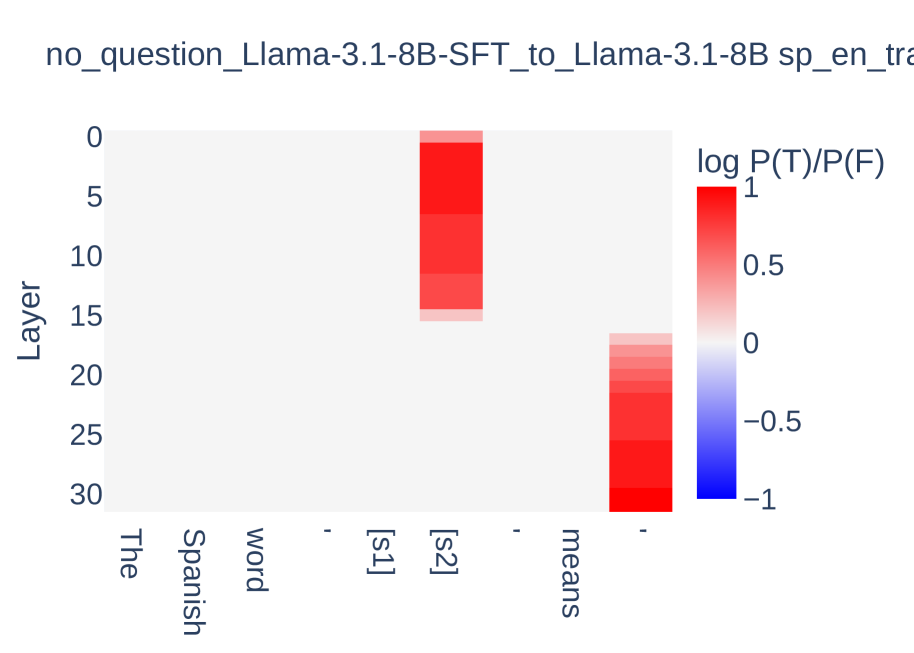
Task: Click the "log P(T)/P(F)" colorbar title
Action: [x=791, y=161]
